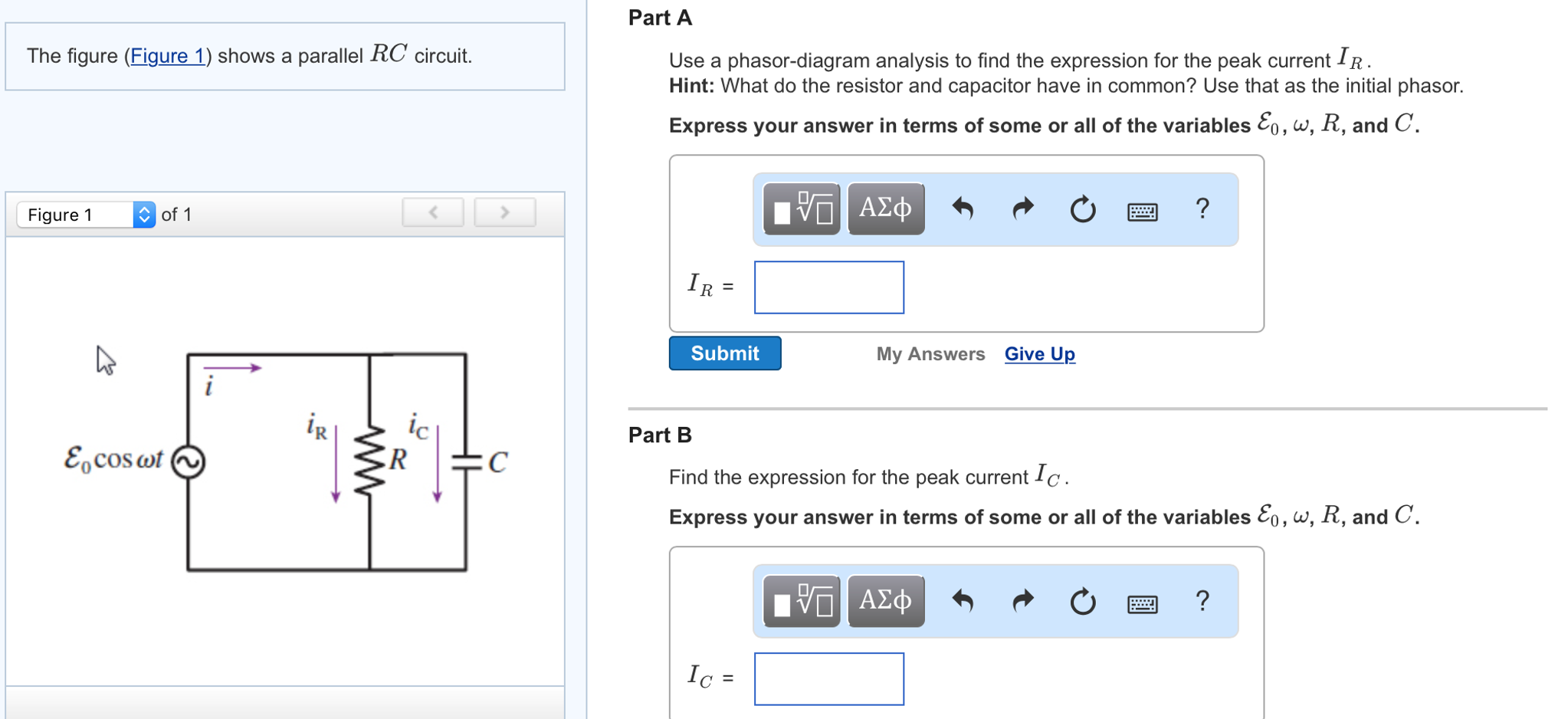
Task: Open the Greek symbols ΑΣφ menu in Part A
Action: (x=884, y=208)
